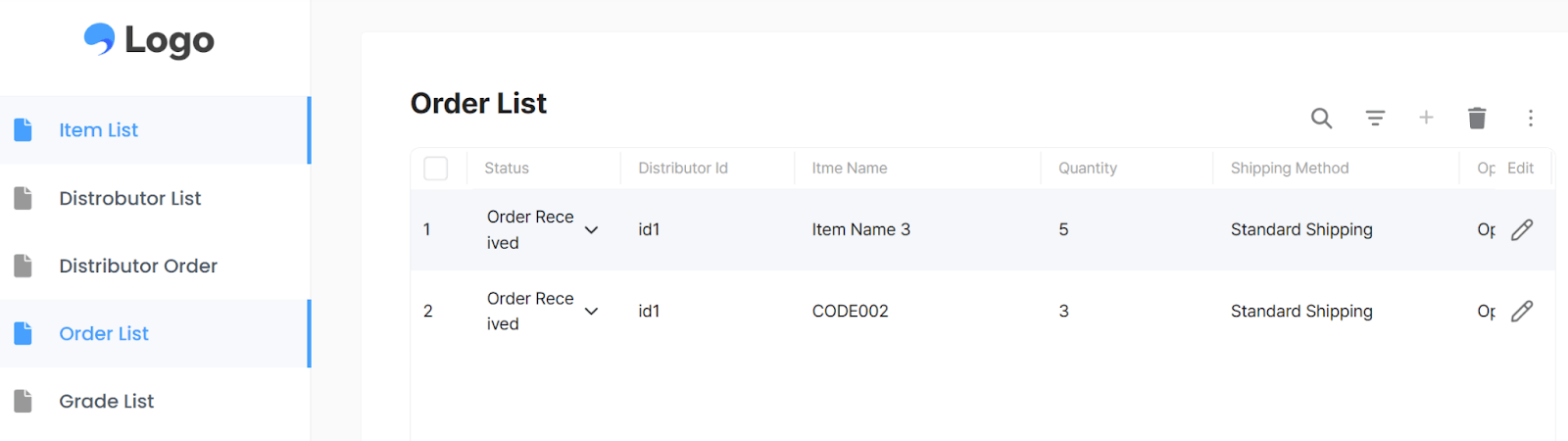Click quantity 3 in row 2

click(x=1063, y=311)
